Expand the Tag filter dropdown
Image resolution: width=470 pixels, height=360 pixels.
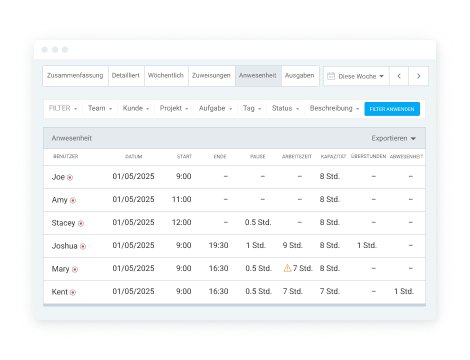(x=252, y=108)
